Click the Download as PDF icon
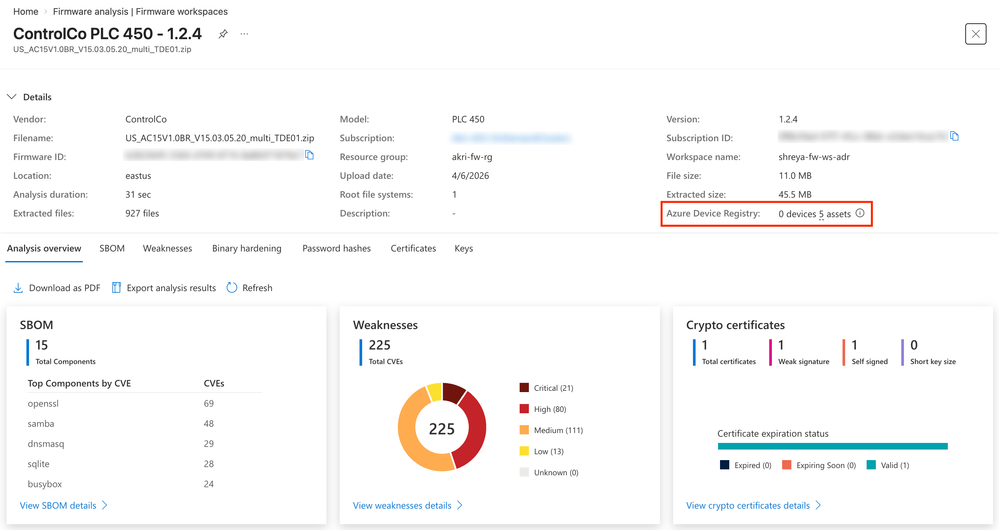This screenshot has width=999, height=530. (18, 288)
